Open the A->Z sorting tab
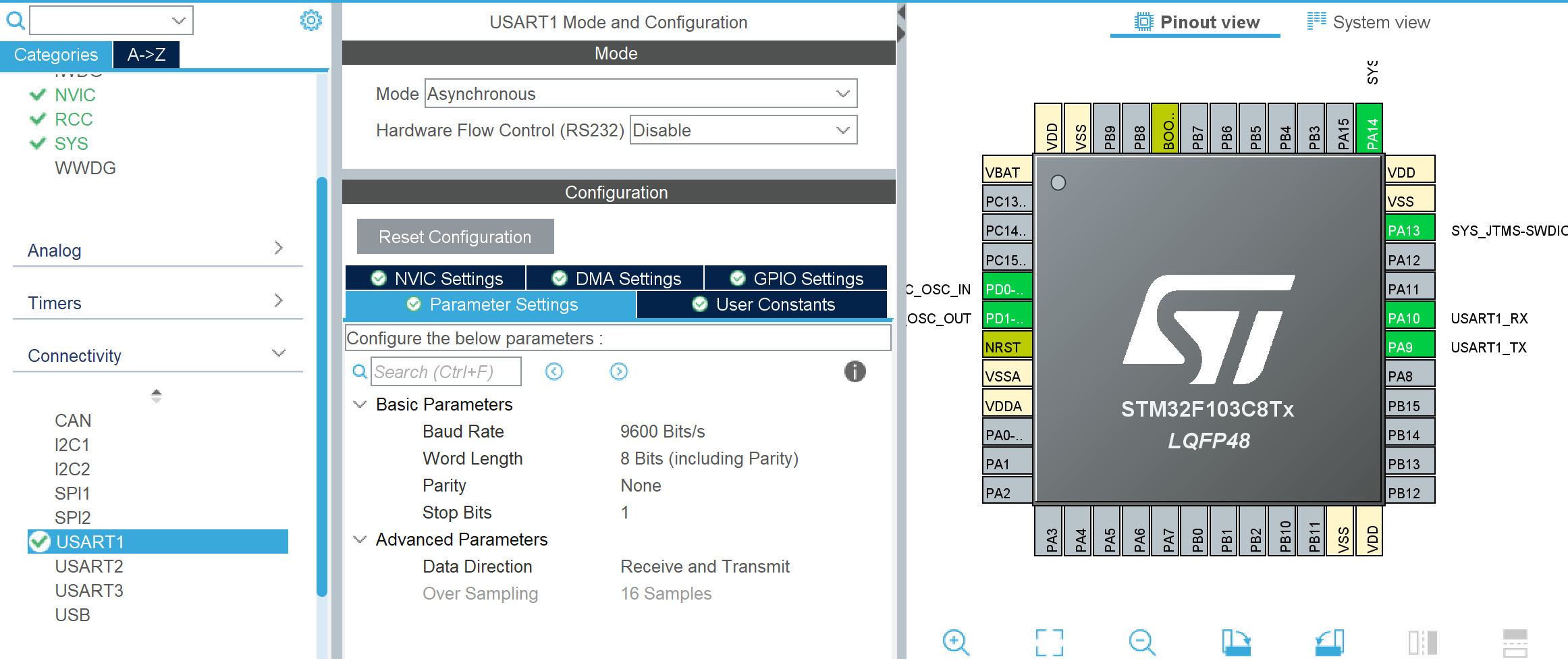This screenshot has width=1568, height=659. (x=146, y=55)
